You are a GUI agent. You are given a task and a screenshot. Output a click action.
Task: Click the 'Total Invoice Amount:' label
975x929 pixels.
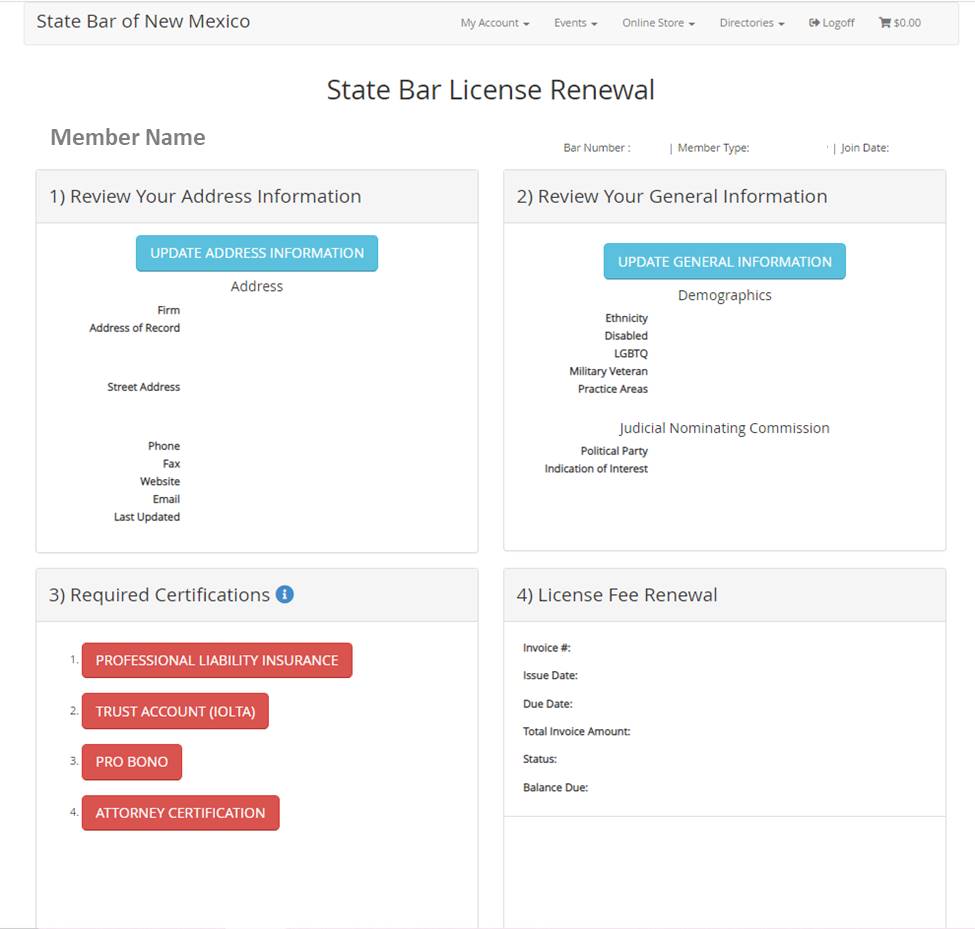pos(576,731)
